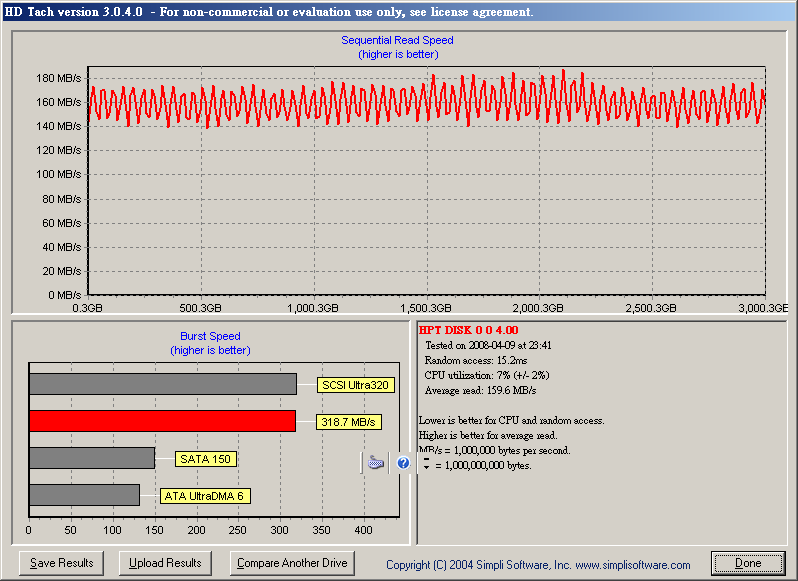Click 'Lower is better for CPU and random access' text
798x581 pixels.
(511, 421)
